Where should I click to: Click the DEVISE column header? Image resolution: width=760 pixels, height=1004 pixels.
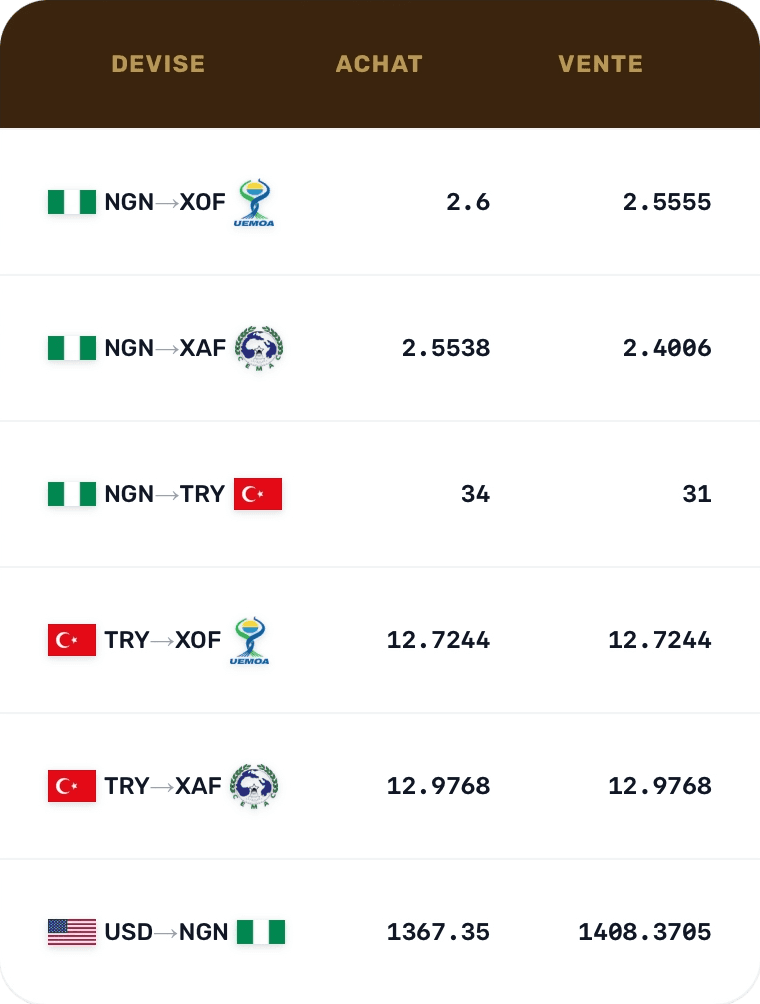(158, 64)
